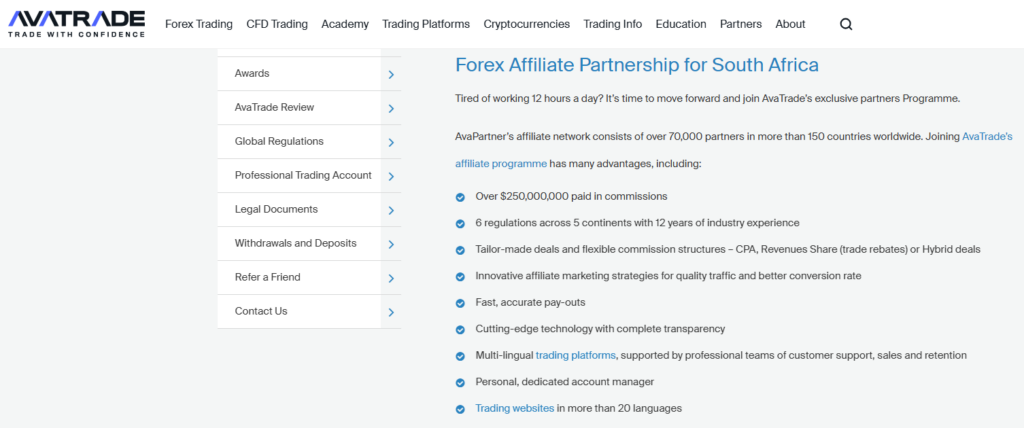
Task: Click the 'Over $250,000,000 paid in commissions' text
Action: coord(571,196)
